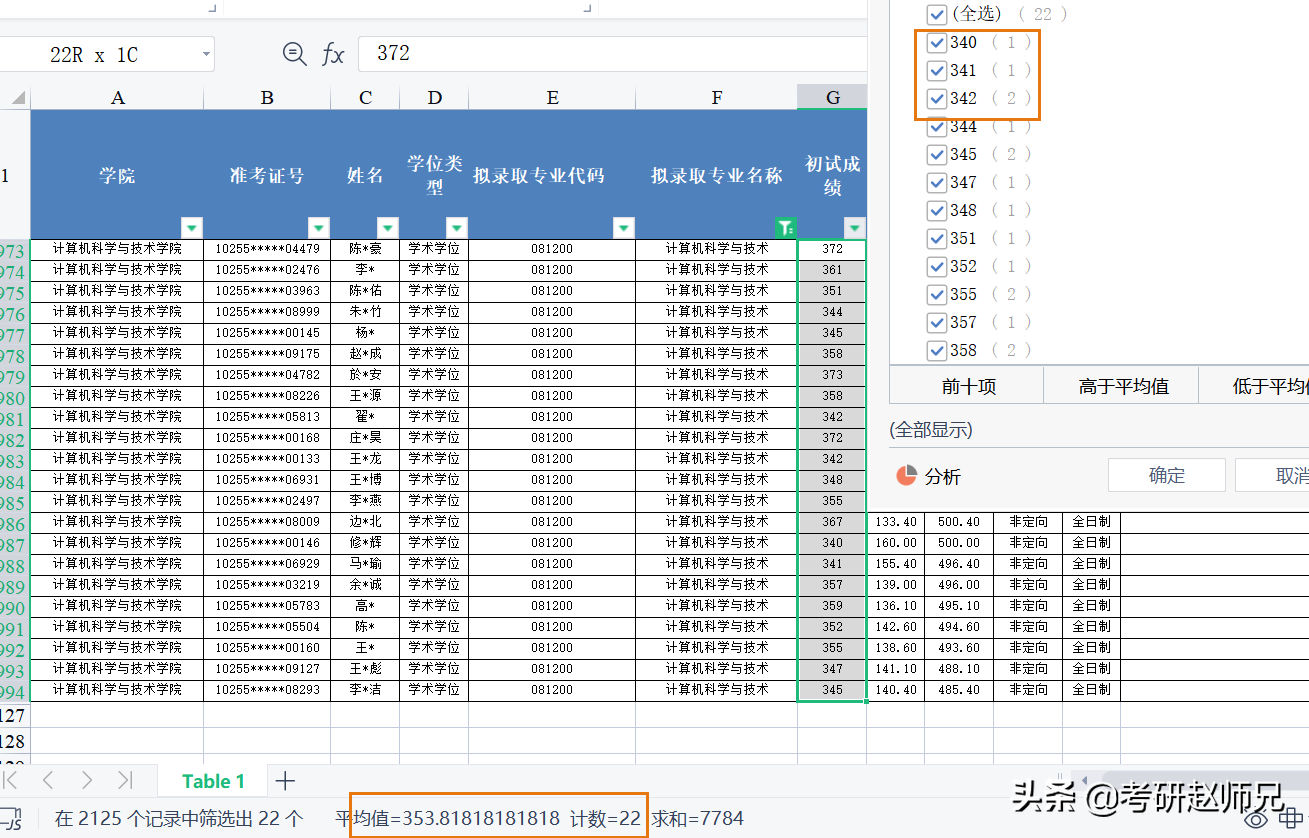
Task: Confirm filter with the 确定 button
Action: [x=1166, y=475]
